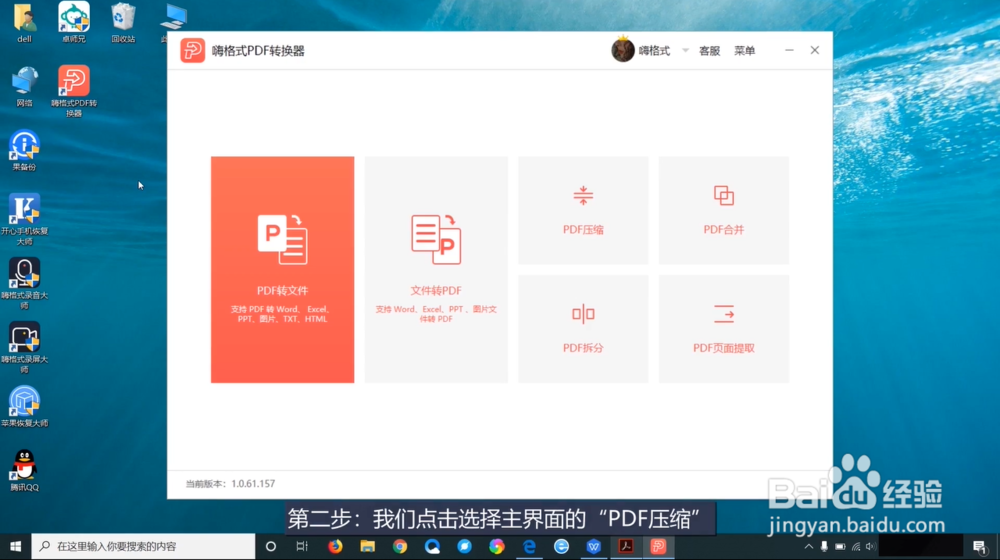Viewport: 1000px width, 560px height.
Task: Select the 嗨格式PDF转换器 desktop shortcut
Action: click(73, 91)
